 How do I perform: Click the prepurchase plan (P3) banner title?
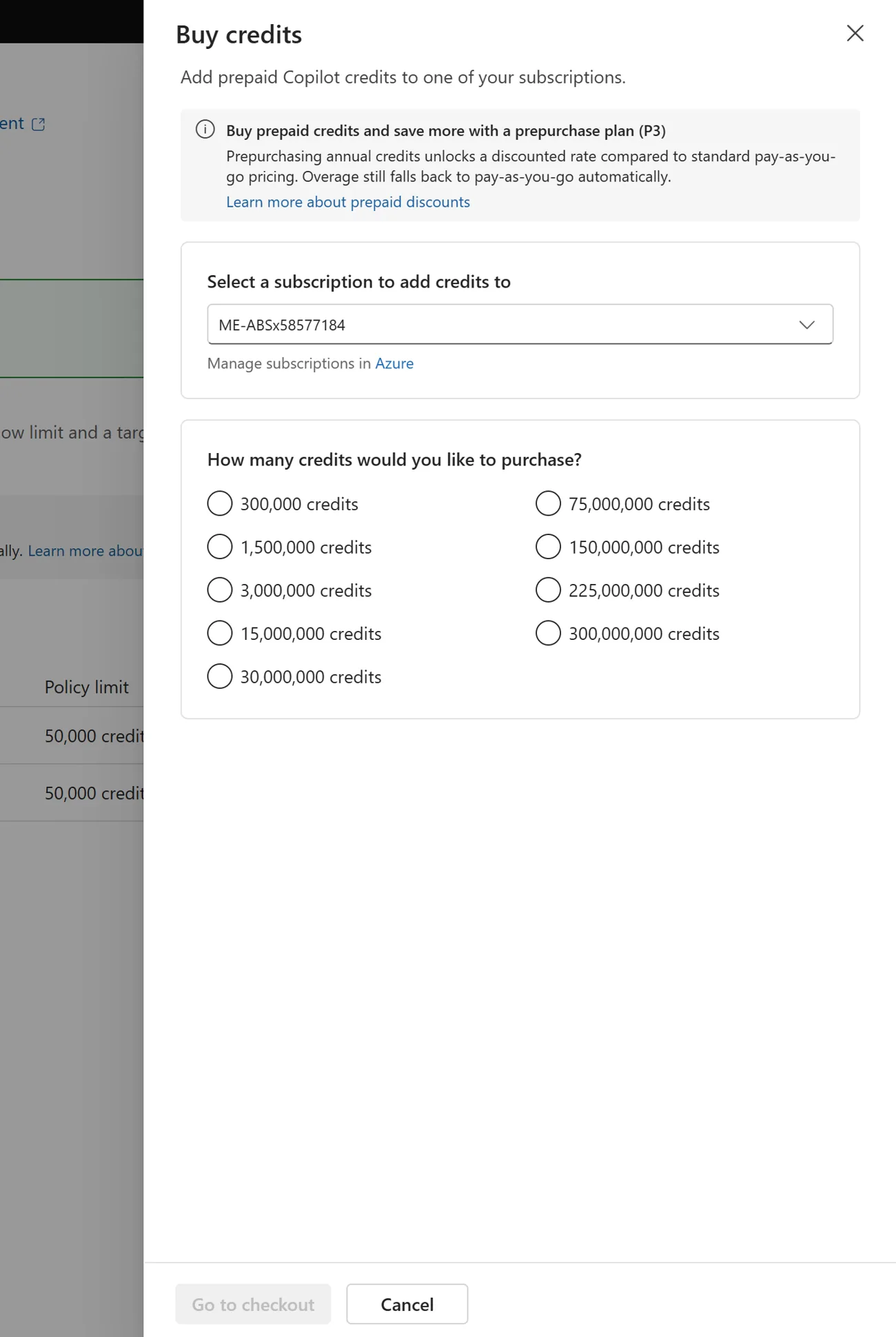tap(446, 131)
